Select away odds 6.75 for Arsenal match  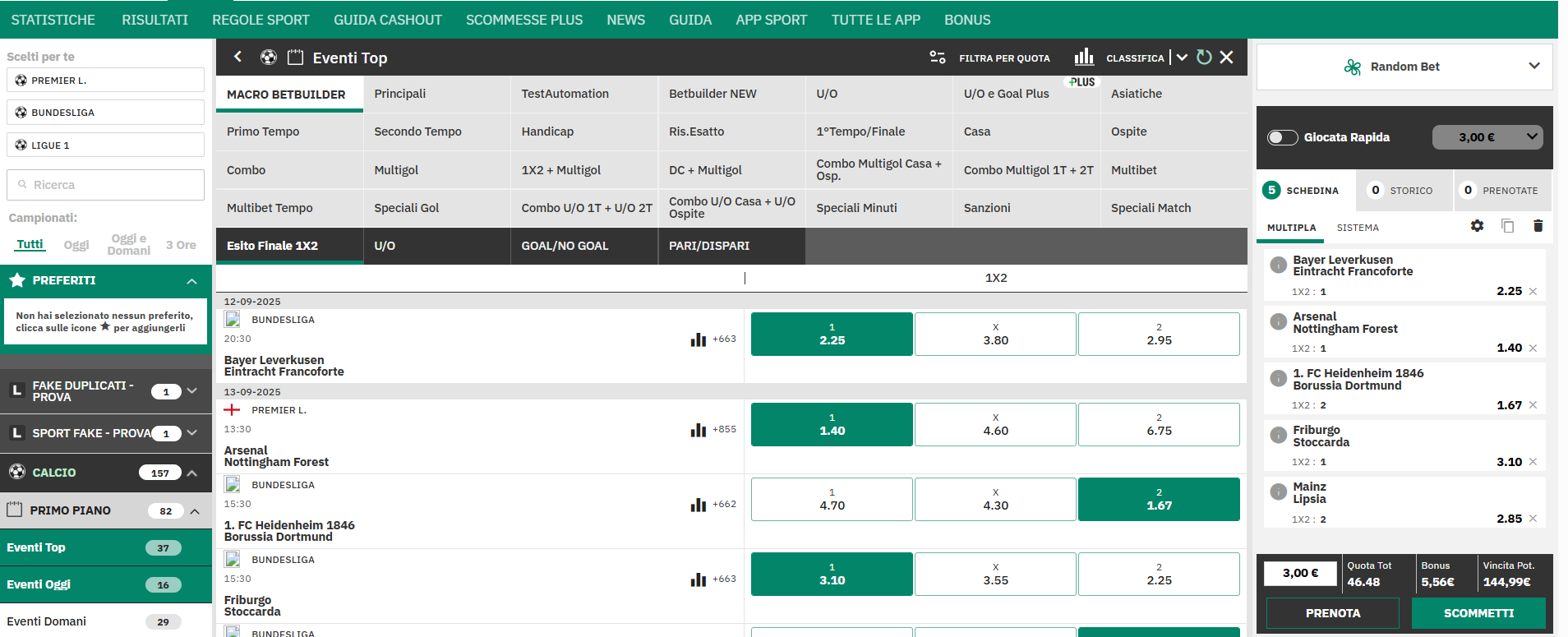point(1159,424)
